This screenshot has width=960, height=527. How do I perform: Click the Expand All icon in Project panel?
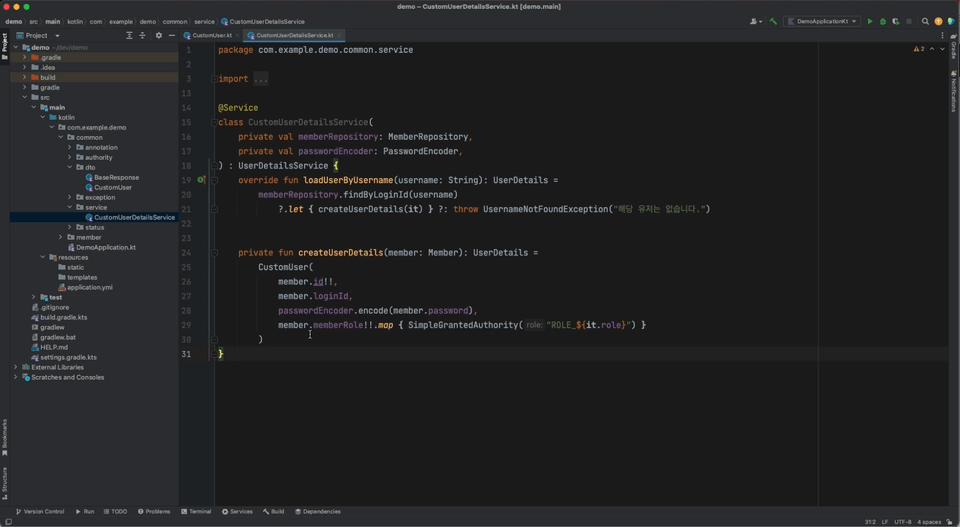point(129,35)
